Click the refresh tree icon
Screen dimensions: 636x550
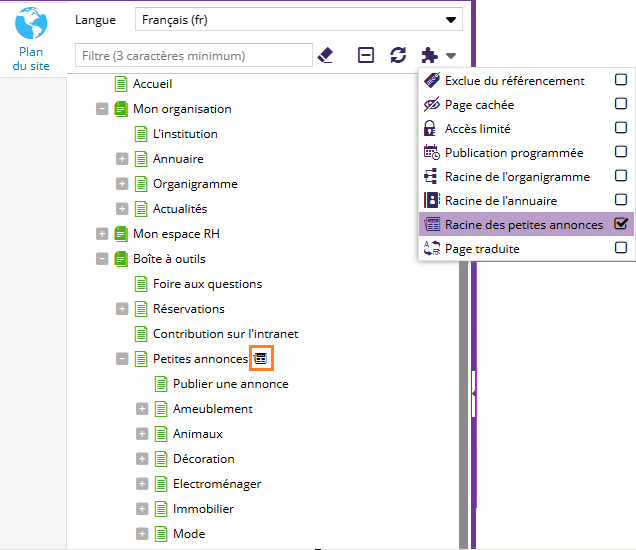[x=398, y=55]
